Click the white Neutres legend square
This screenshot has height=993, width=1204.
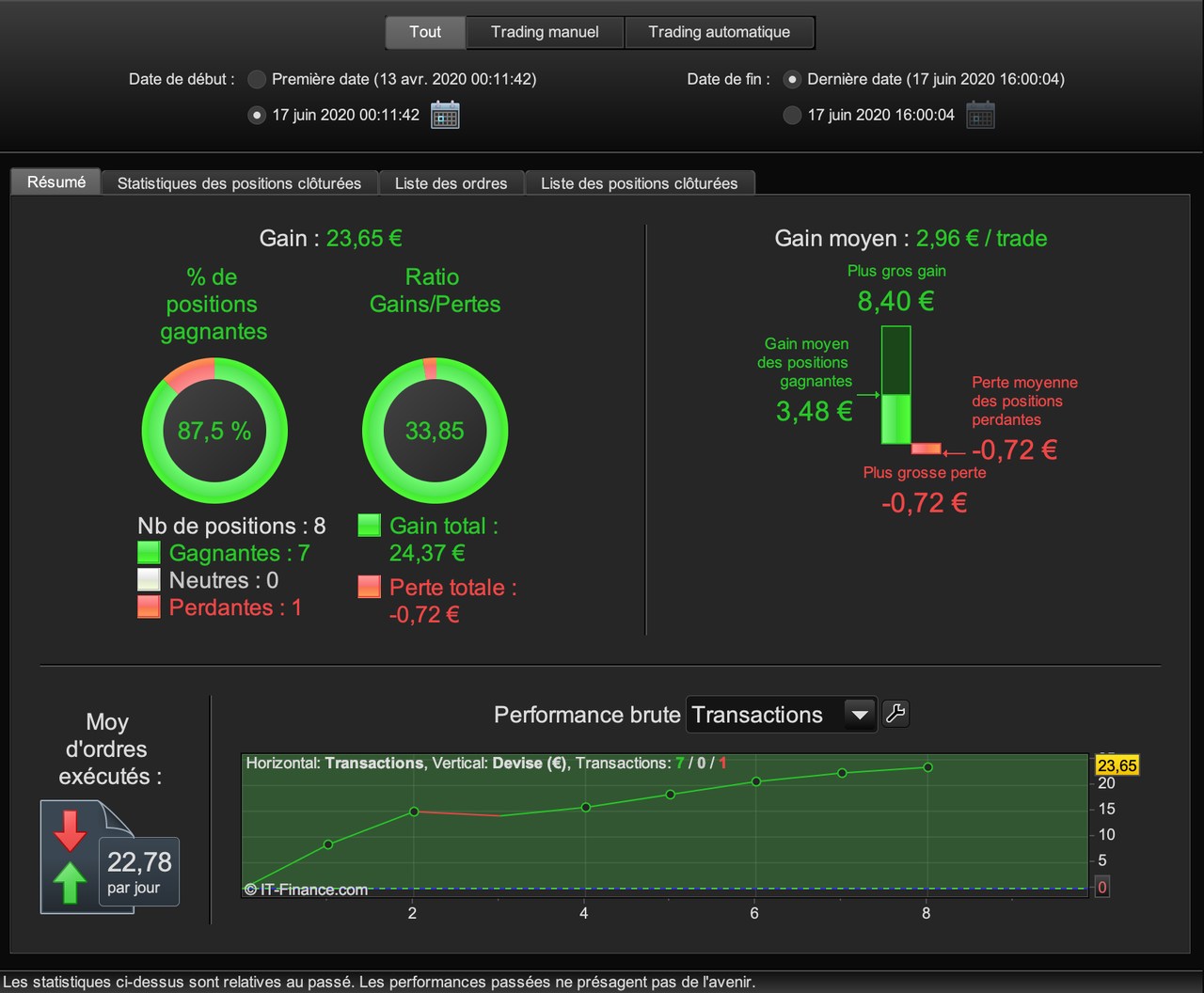tap(149, 579)
